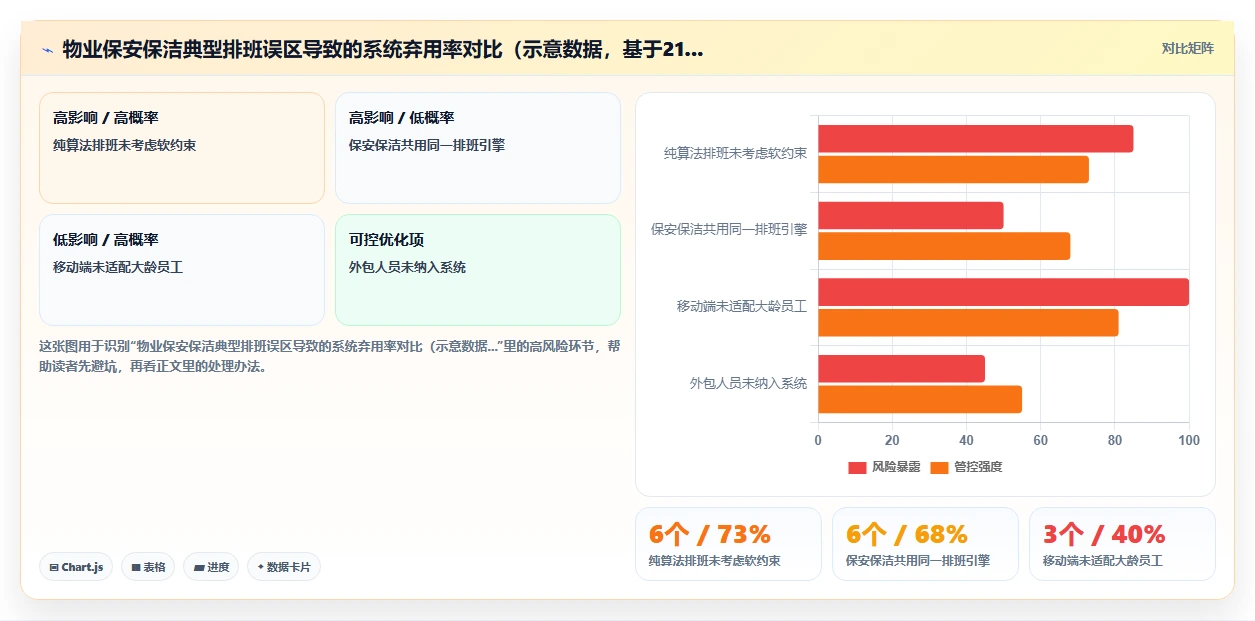Viewport: 1255px width, 621px height.
Task: Click the main heading 物业保安保洁典型排班误区
Action: [383, 49]
